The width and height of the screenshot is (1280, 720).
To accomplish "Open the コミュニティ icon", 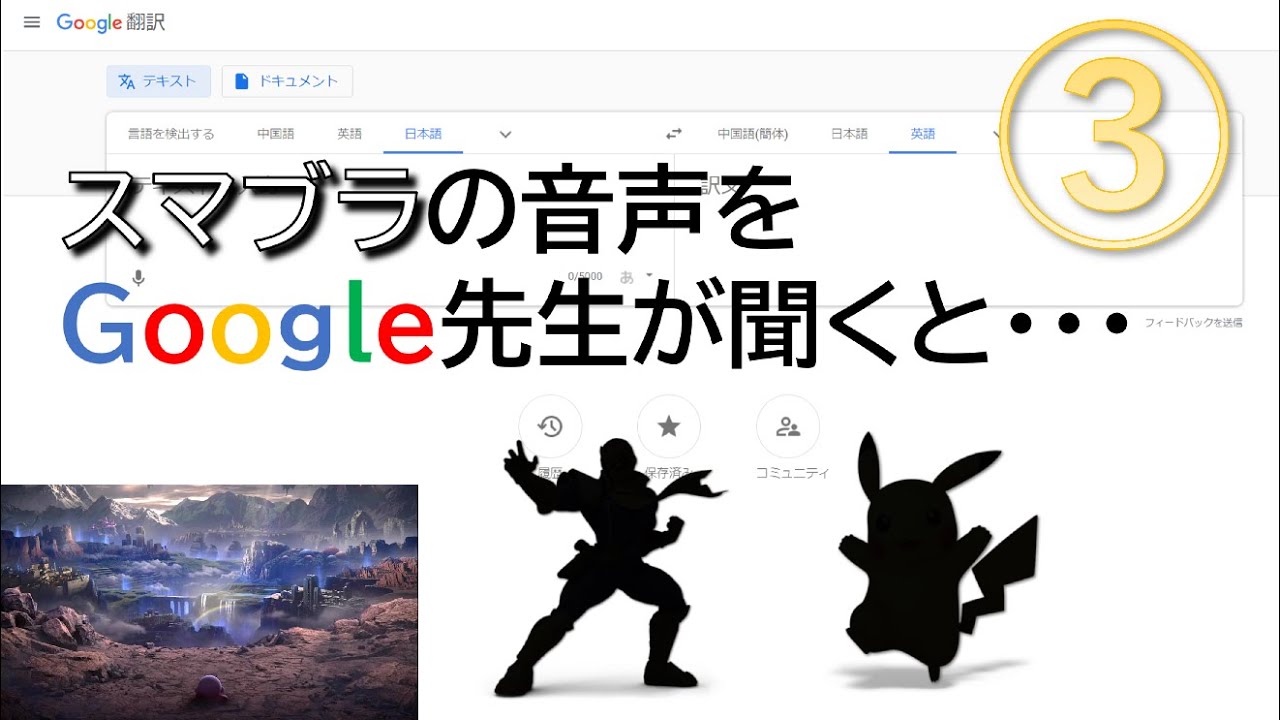I will pos(788,427).
